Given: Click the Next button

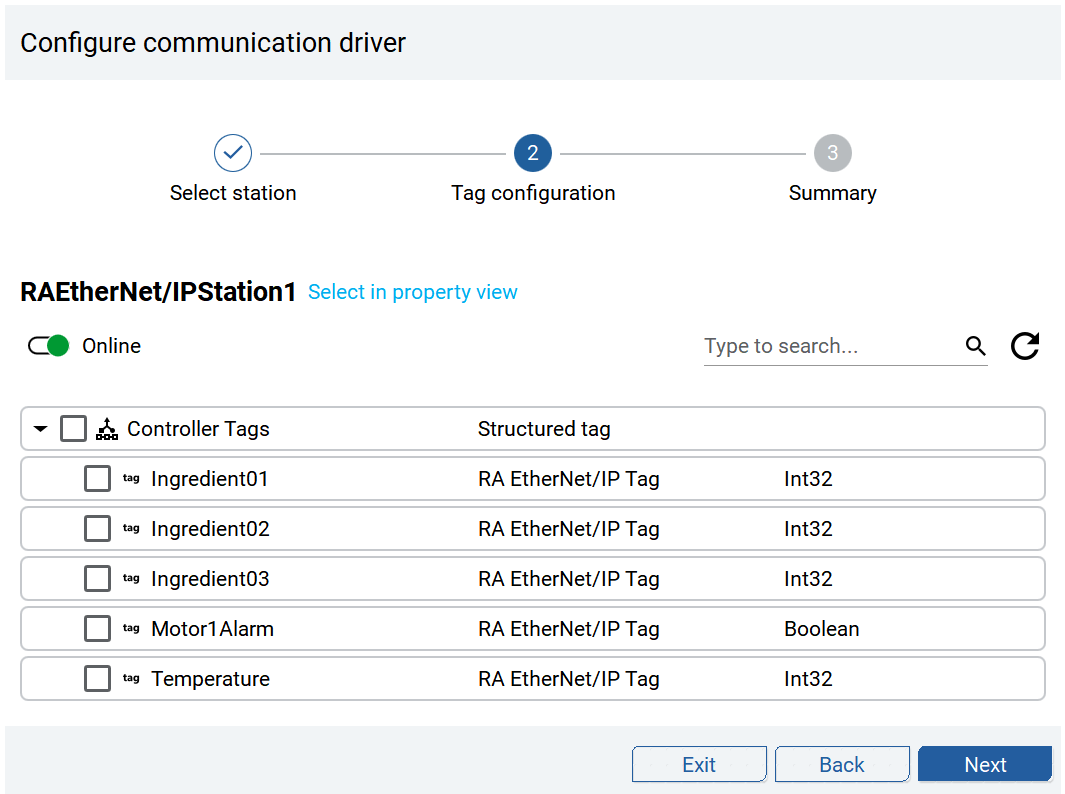Looking at the screenshot, I should pyautogui.click(x=984, y=764).
